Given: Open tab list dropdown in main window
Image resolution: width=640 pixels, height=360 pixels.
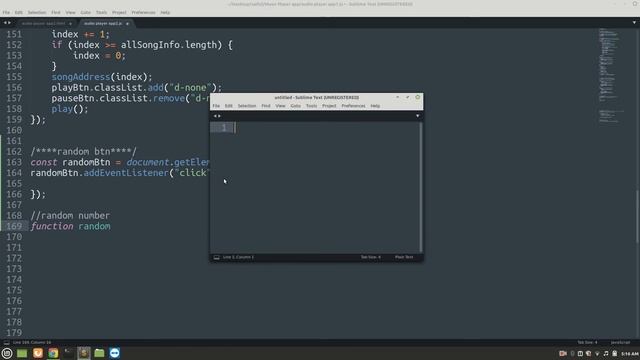Looking at the screenshot, I should point(634,23).
